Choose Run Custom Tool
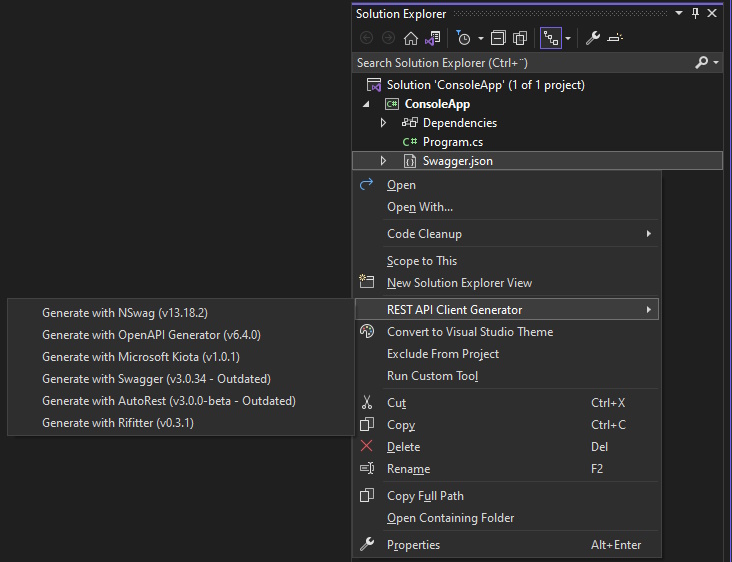Screen dimensions: 732x562 coord(508,376)
